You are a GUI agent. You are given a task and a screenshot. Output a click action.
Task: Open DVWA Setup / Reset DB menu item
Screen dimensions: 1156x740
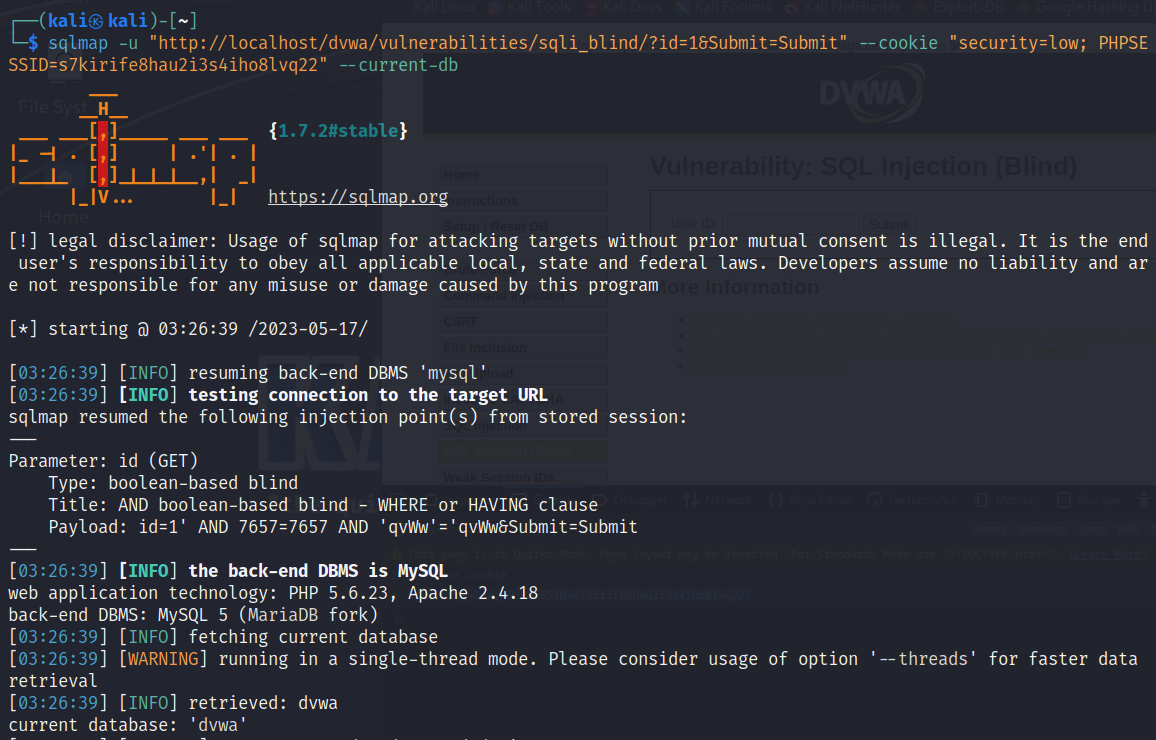click(523, 226)
